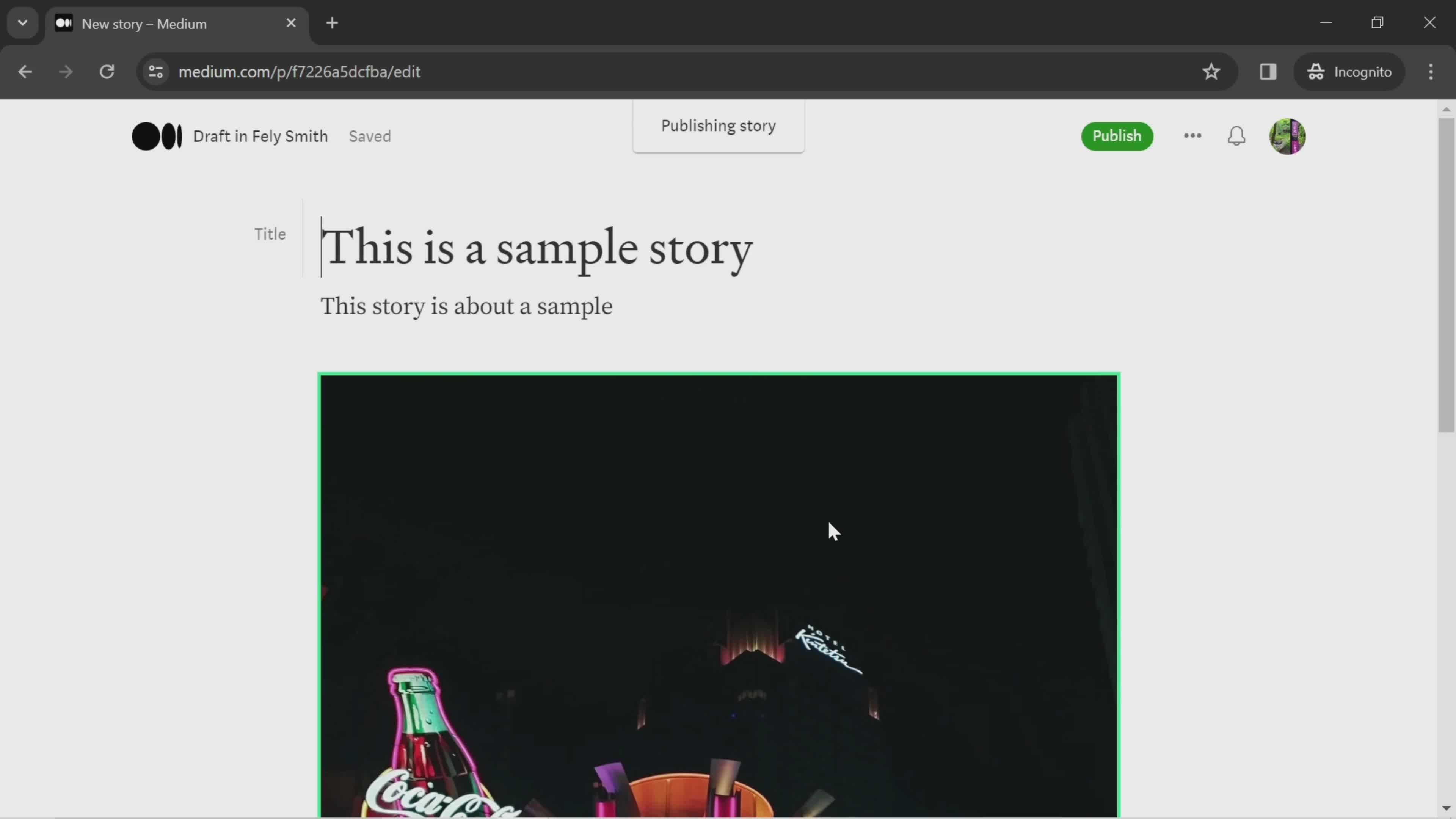Click the New story Medium tab
The height and width of the screenshot is (819, 1456).
(x=175, y=22)
